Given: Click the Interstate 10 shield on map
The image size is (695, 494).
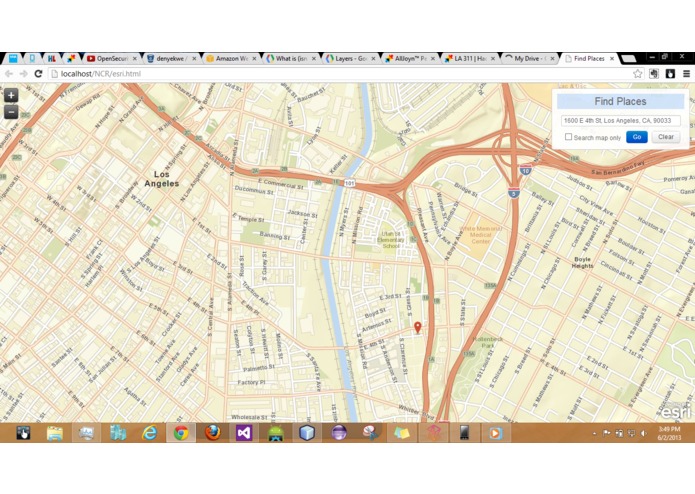Looking at the screenshot, I should tap(526, 170).
